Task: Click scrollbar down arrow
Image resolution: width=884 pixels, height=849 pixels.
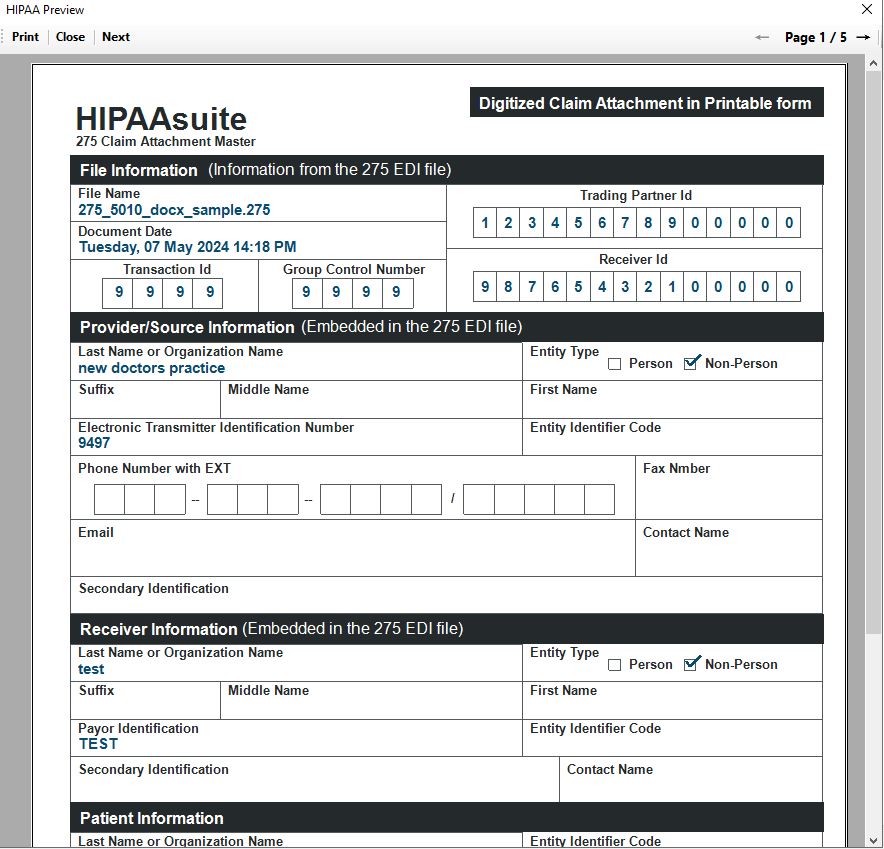Action: point(873,841)
